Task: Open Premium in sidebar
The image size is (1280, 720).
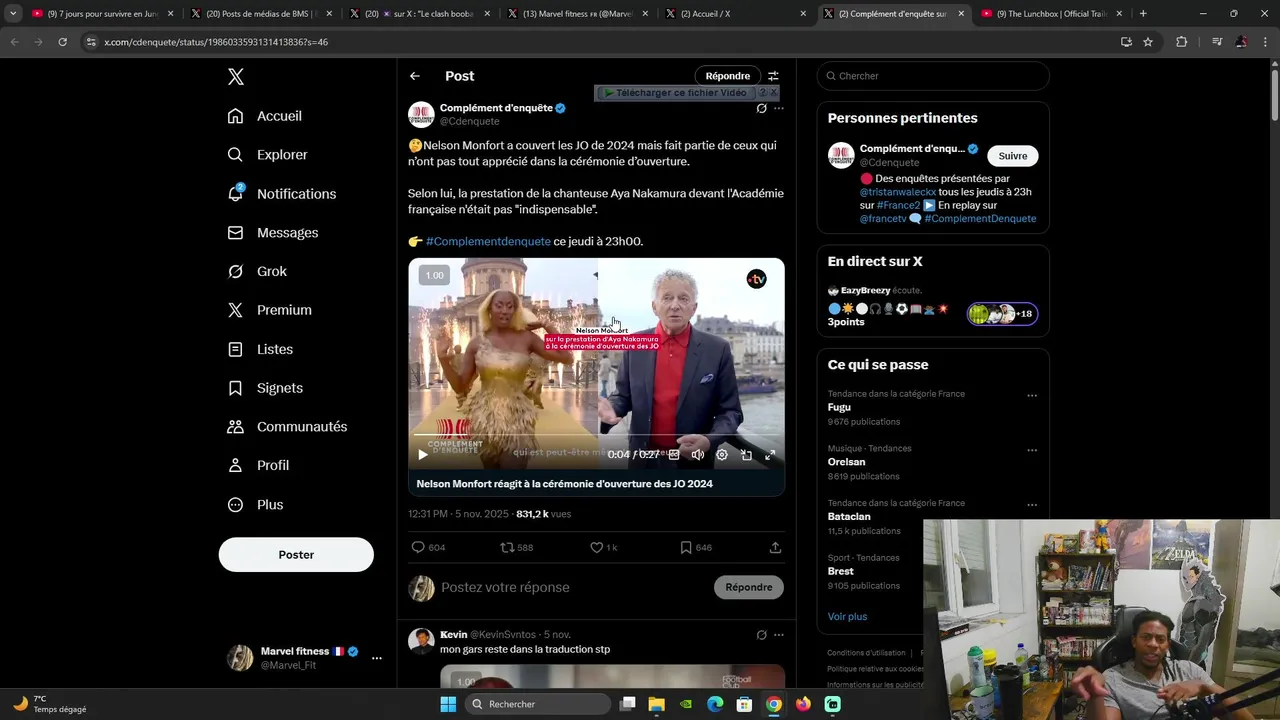Action: pyautogui.click(x=270, y=310)
